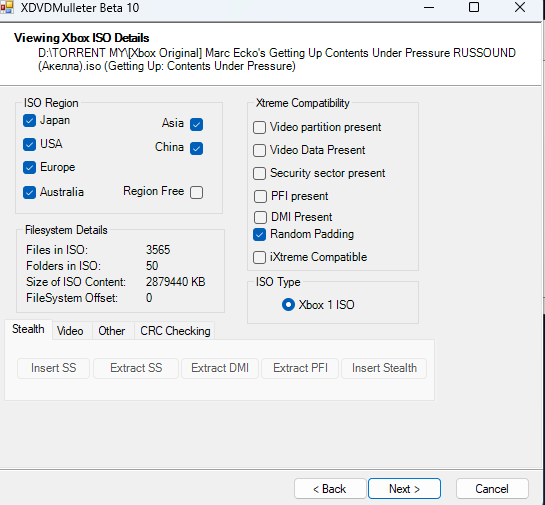Enable Security sector present checkbox
The image size is (545, 505).
tap(259, 173)
